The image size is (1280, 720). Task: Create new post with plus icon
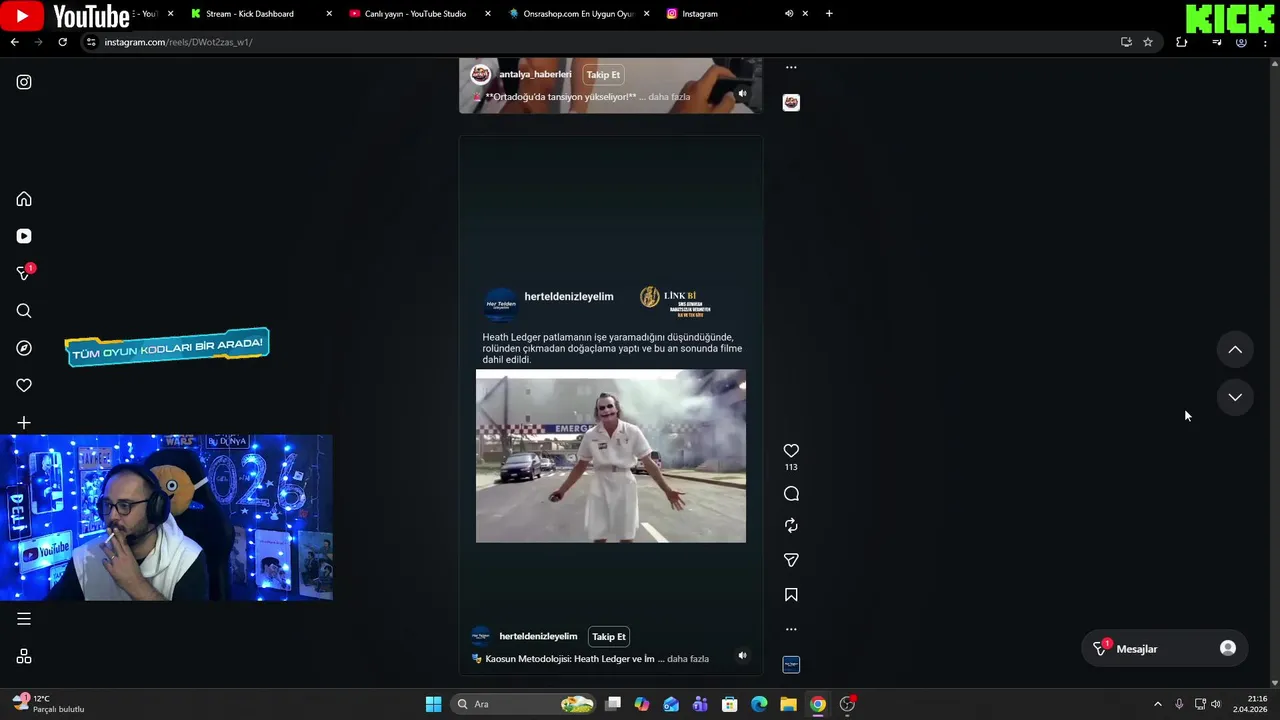tap(24, 423)
